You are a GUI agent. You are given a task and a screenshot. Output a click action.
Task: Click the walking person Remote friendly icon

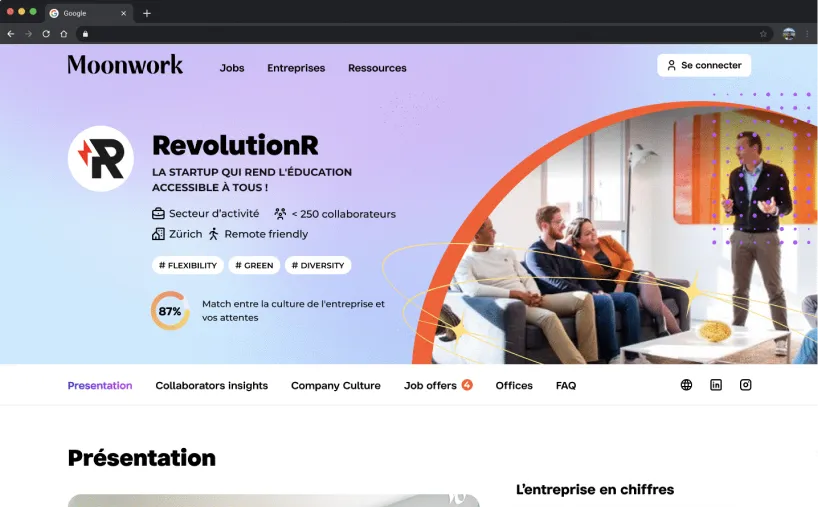coord(213,234)
